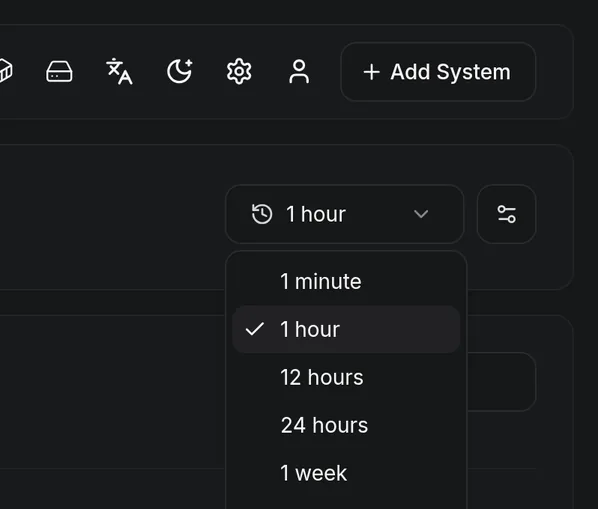The width and height of the screenshot is (598, 509).
Task: Click the container box icon
Action: click(5, 71)
